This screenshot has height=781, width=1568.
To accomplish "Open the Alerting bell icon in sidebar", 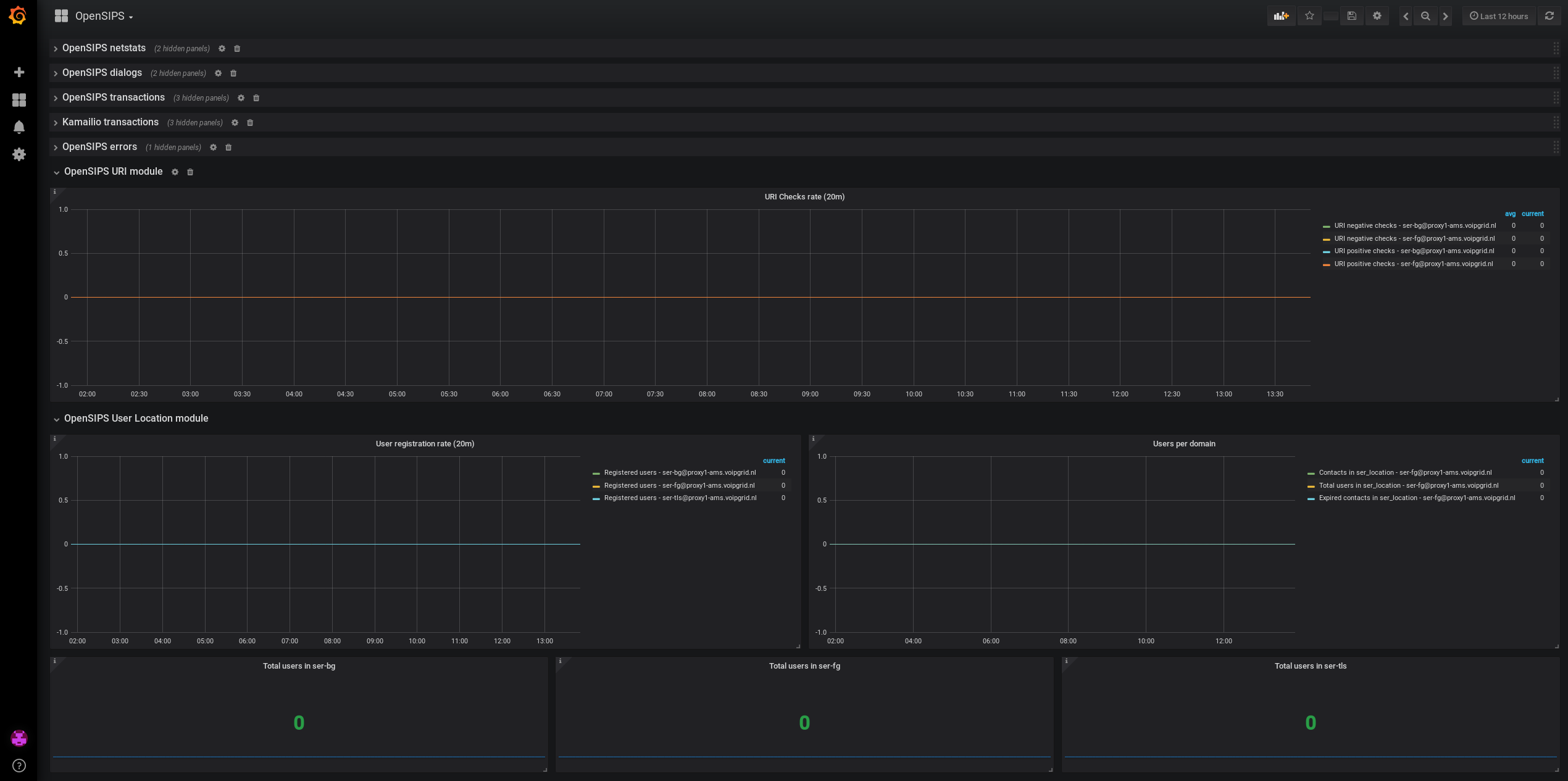I will click(x=19, y=127).
